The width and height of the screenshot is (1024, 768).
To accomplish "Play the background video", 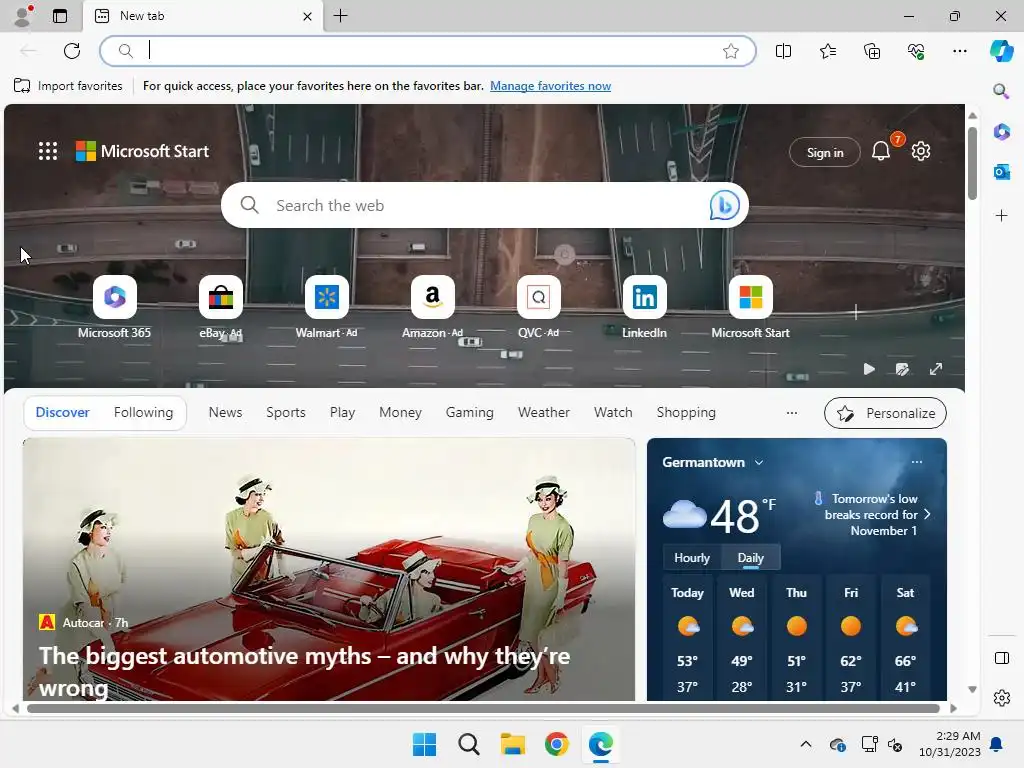I will 869,370.
